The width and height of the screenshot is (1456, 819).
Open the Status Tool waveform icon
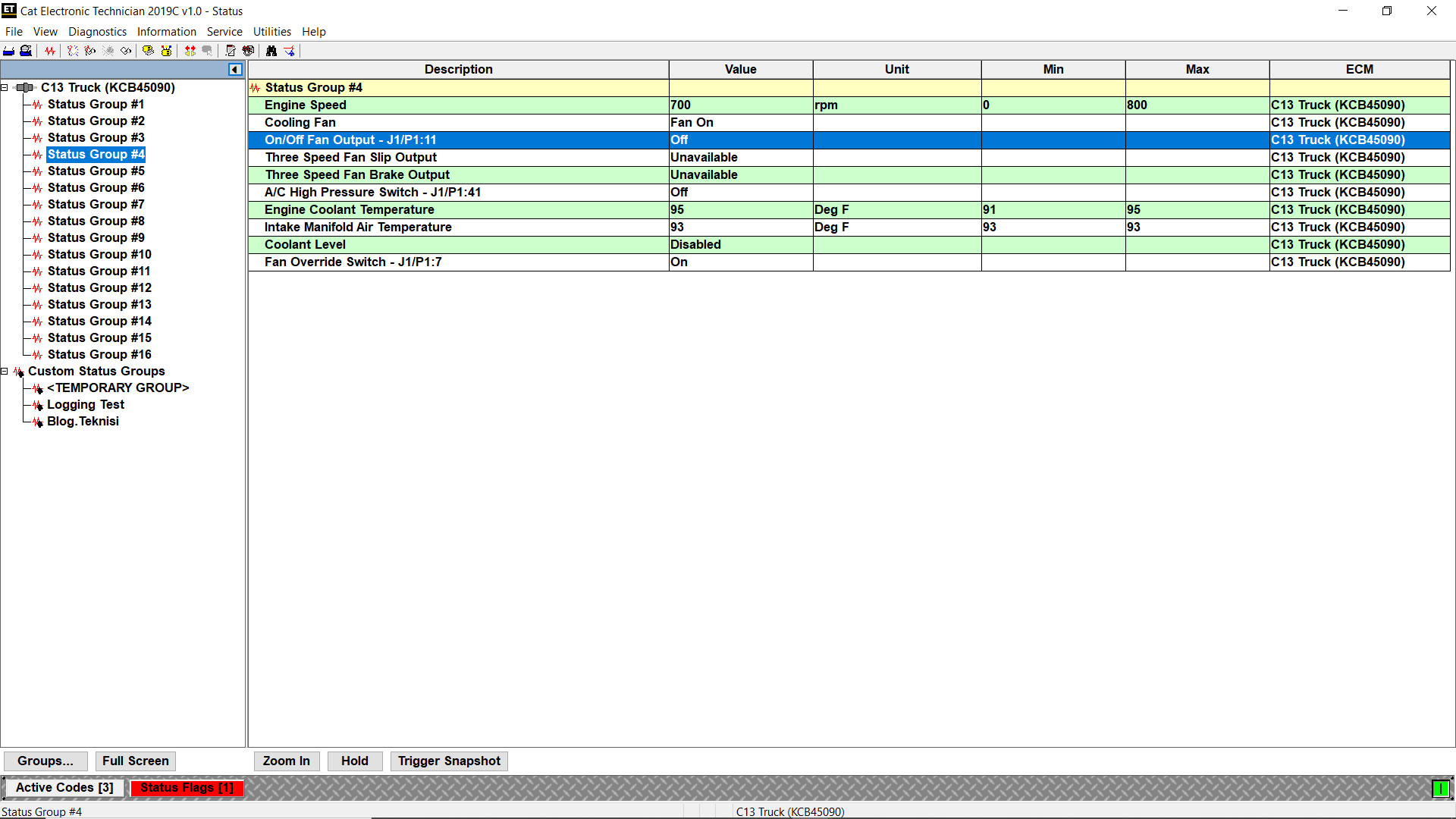click(50, 51)
